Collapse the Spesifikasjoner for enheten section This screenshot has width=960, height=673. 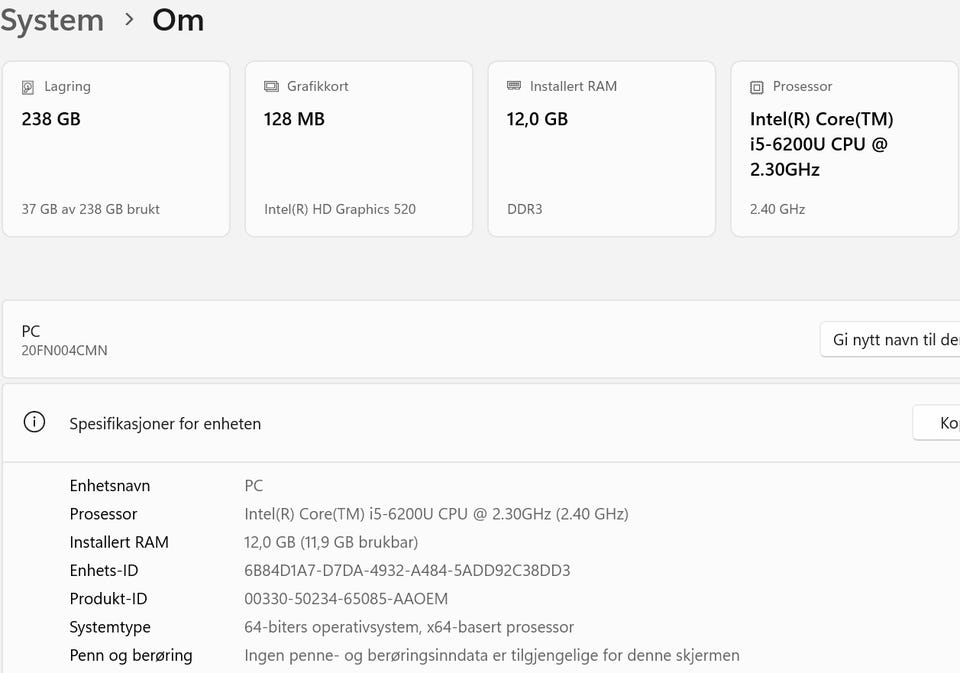(x=500, y=423)
